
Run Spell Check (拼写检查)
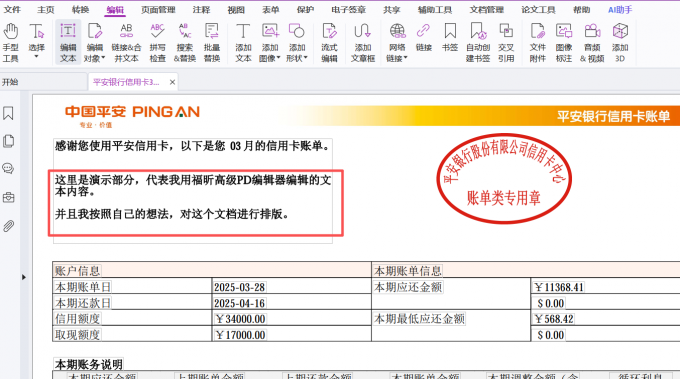pos(157,42)
